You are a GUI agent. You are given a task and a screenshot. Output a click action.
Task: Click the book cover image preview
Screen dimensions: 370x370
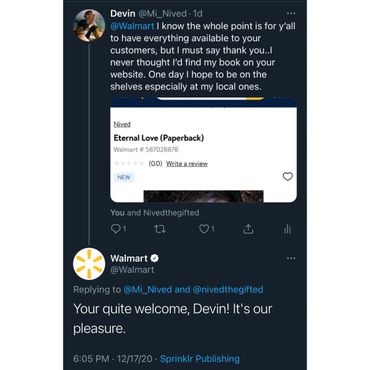click(x=203, y=196)
